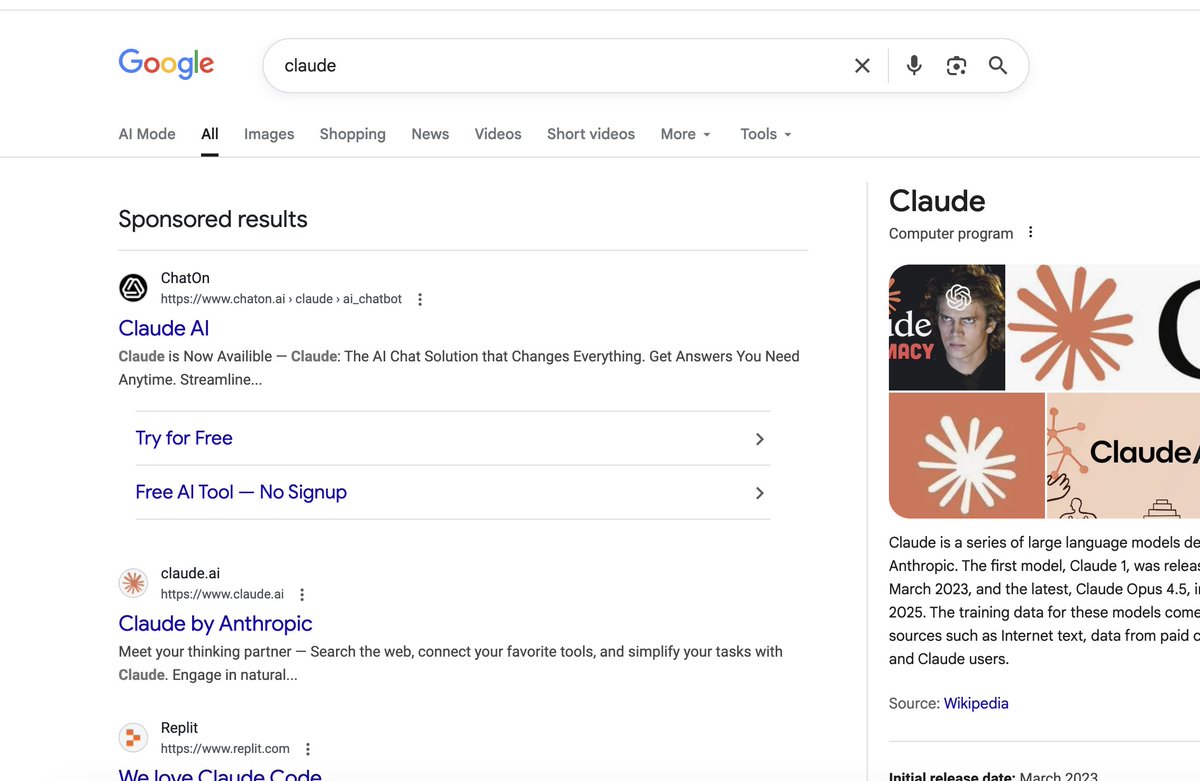This screenshot has width=1200, height=781.
Task: Open three-dot menu next to ChatOn URL
Action: click(x=420, y=299)
